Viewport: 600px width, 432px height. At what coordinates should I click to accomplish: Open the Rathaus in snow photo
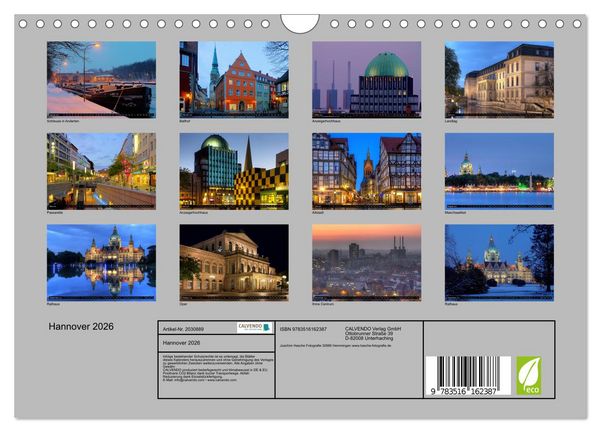point(499,262)
